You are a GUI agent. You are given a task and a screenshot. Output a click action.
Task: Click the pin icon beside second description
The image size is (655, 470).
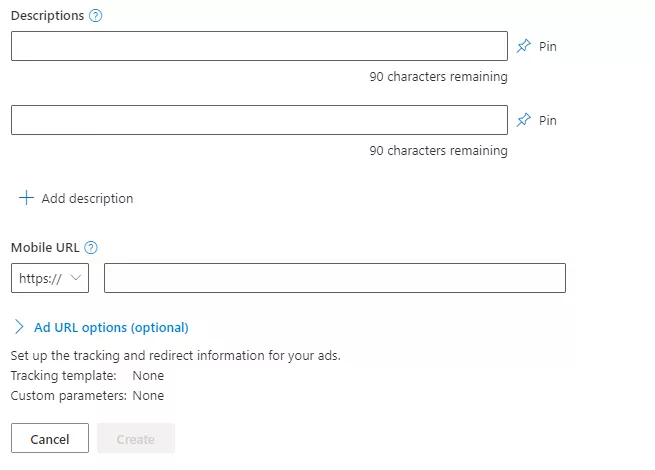[523, 120]
